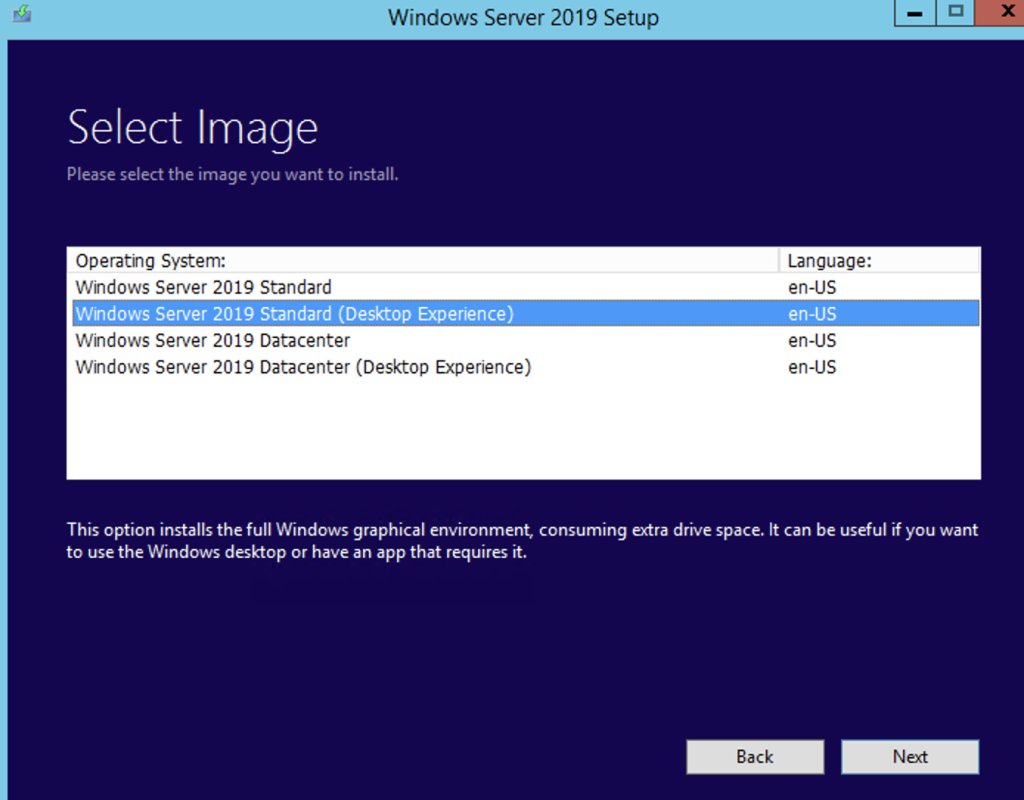Image resolution: width=1024 pixels, height=800 pixels.
Task: Maximize the Setup window
Action: pos(955,12)
